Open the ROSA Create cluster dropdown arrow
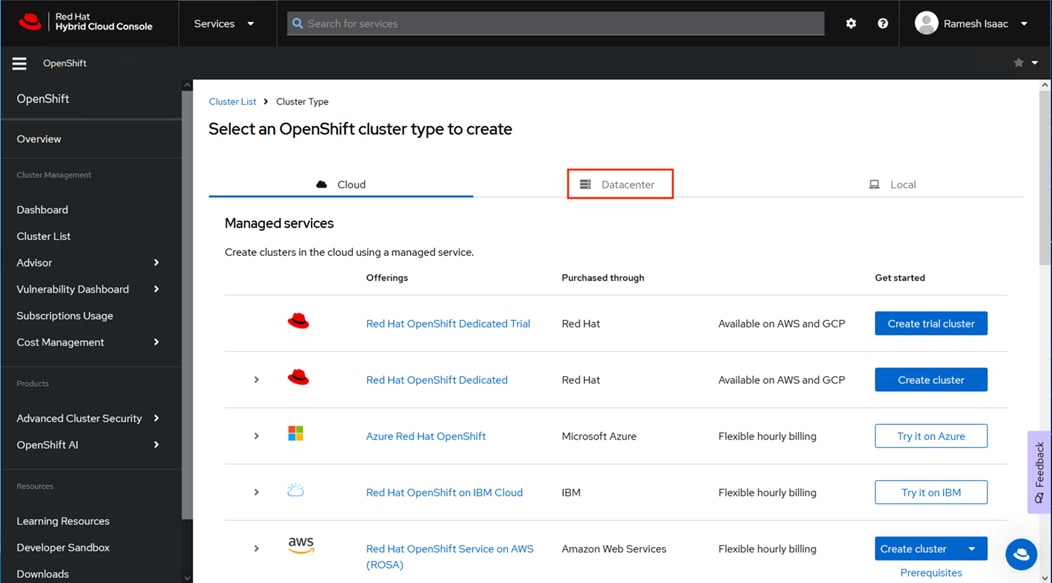This screenshot has height=583, width=1052. (x=972, y=549)
